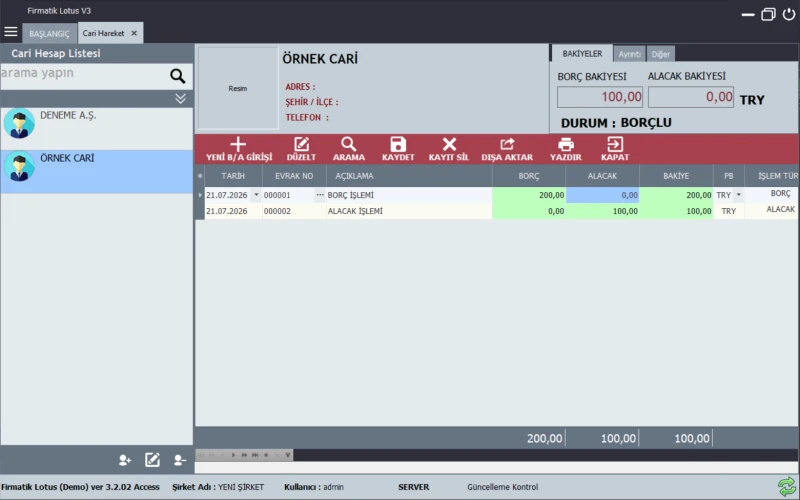Viewport: 800px width, 500px height.
Task: Click YENİ B/A GİRİŞİ plus button
Action: point(239,149)
